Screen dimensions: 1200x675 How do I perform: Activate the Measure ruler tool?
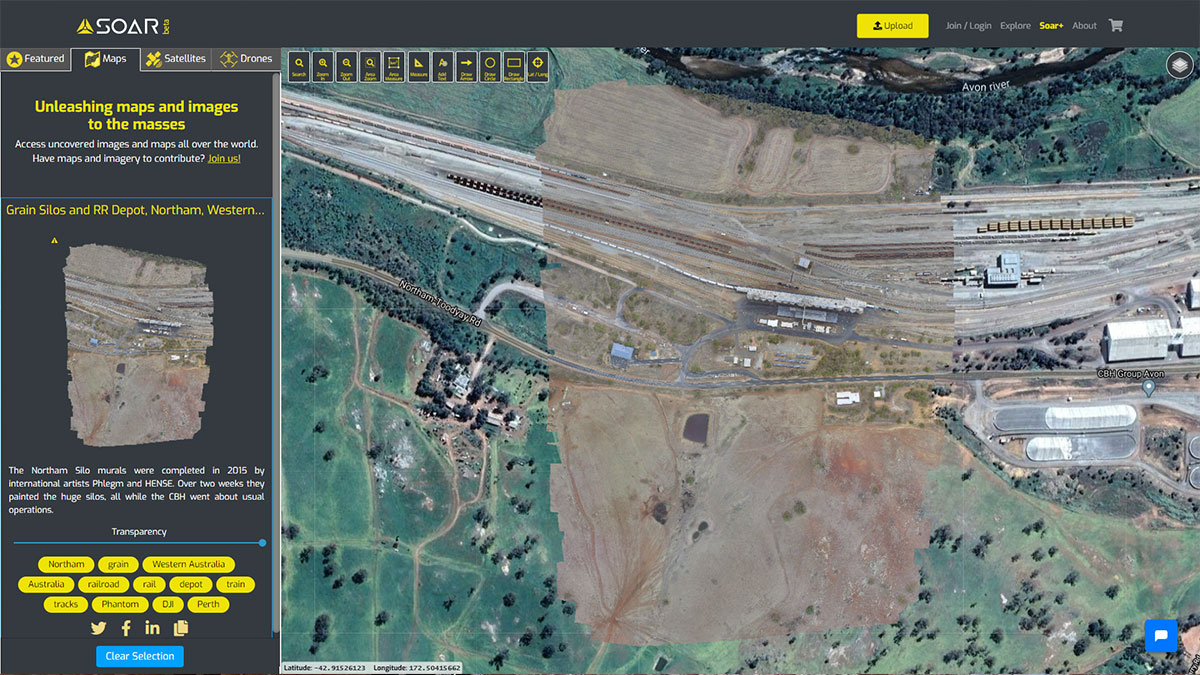point(418,66)
